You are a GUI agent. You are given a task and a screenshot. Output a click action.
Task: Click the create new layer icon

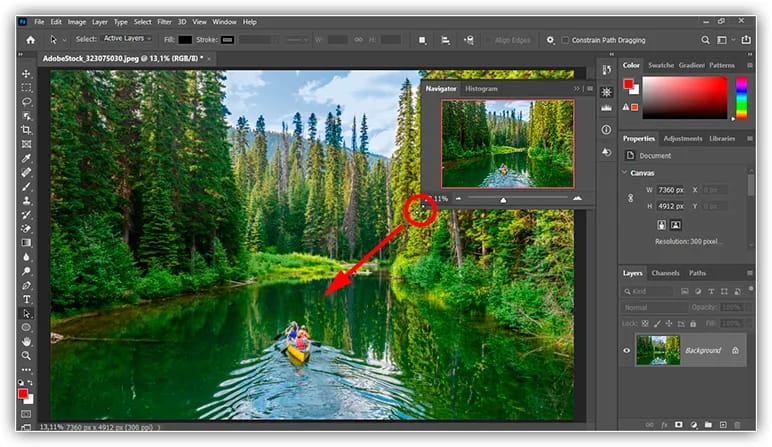click(x=723, y=424)
